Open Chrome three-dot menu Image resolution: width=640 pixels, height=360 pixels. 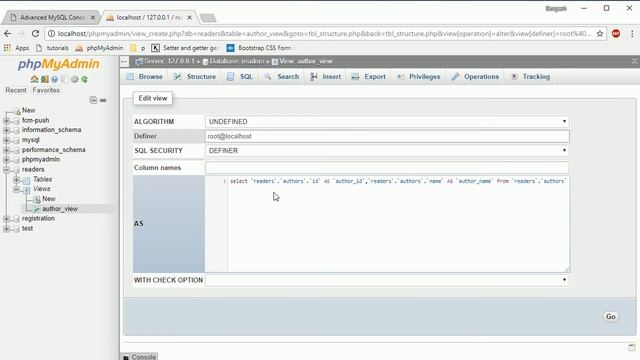click(632, 33)
